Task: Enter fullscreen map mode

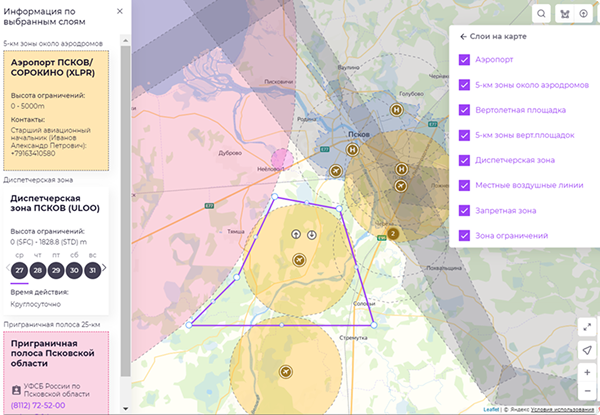Action: pos(586,327)
